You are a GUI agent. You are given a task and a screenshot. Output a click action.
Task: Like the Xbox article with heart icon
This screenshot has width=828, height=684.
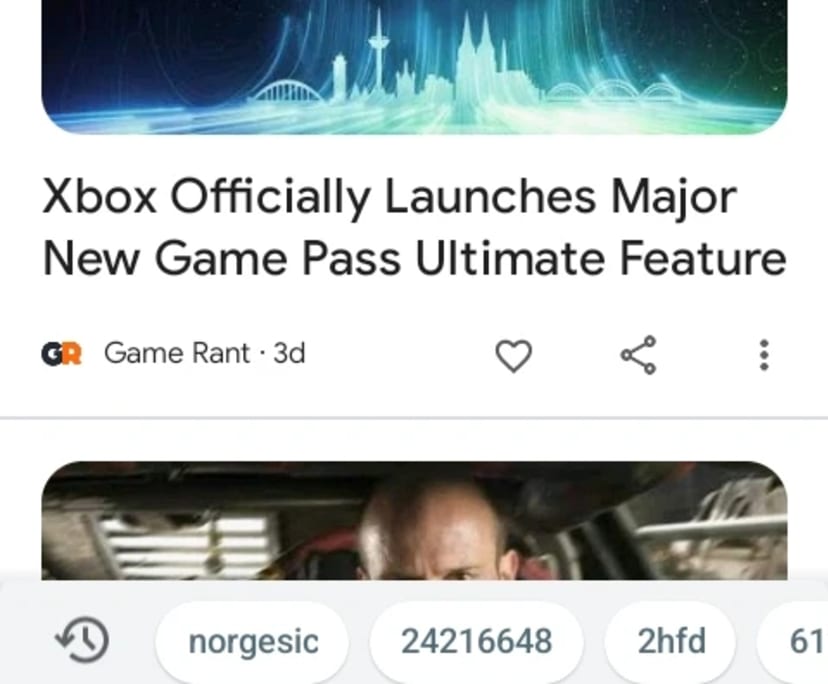[x=513, y=355]
